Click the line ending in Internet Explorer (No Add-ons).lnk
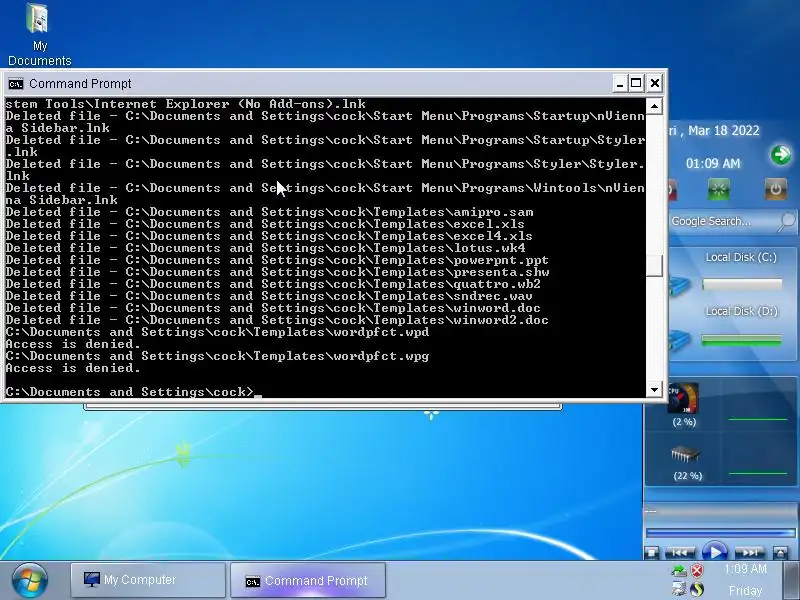This screenshot has width=800, height=600. pos(185,104)
